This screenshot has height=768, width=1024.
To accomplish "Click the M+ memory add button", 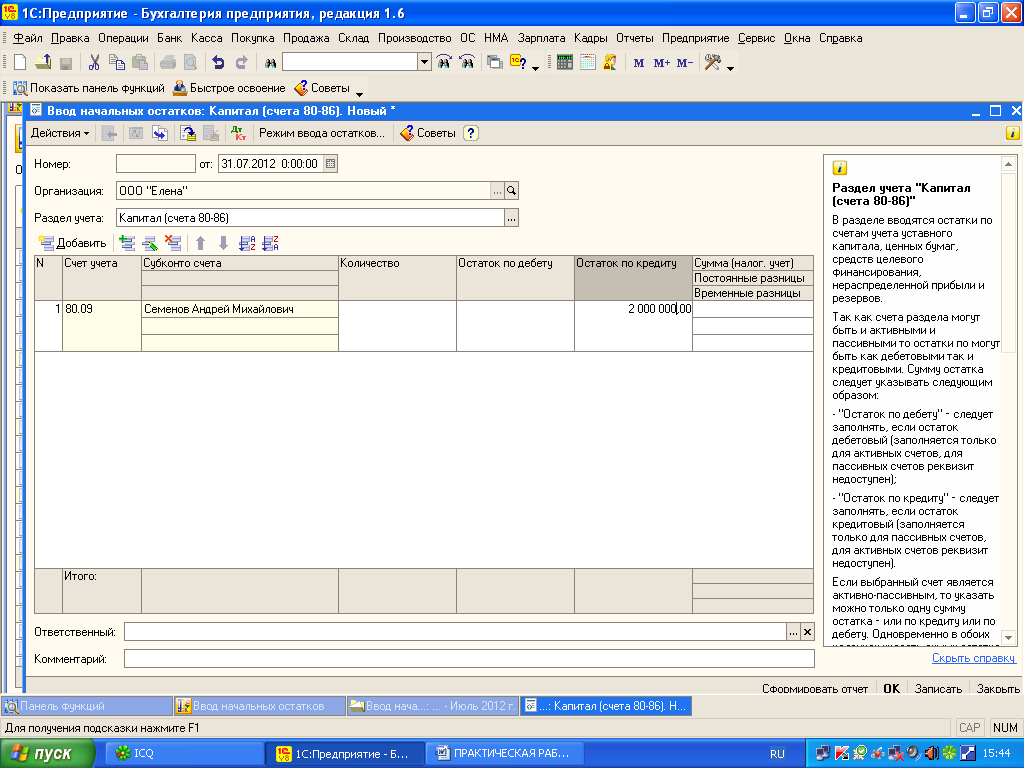I will (x=662, y=63).
